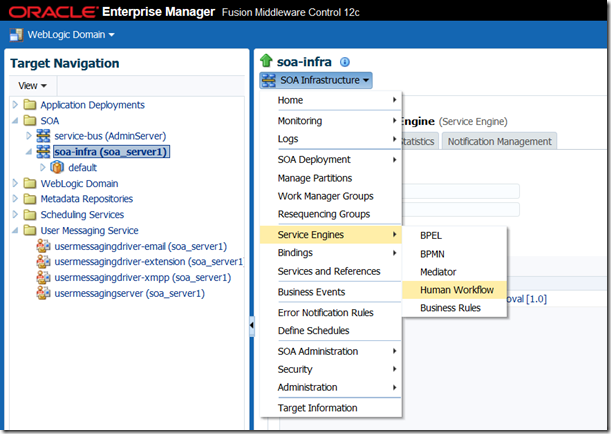
Task: Click the soa-infra info icon
Action: [346, 62]
